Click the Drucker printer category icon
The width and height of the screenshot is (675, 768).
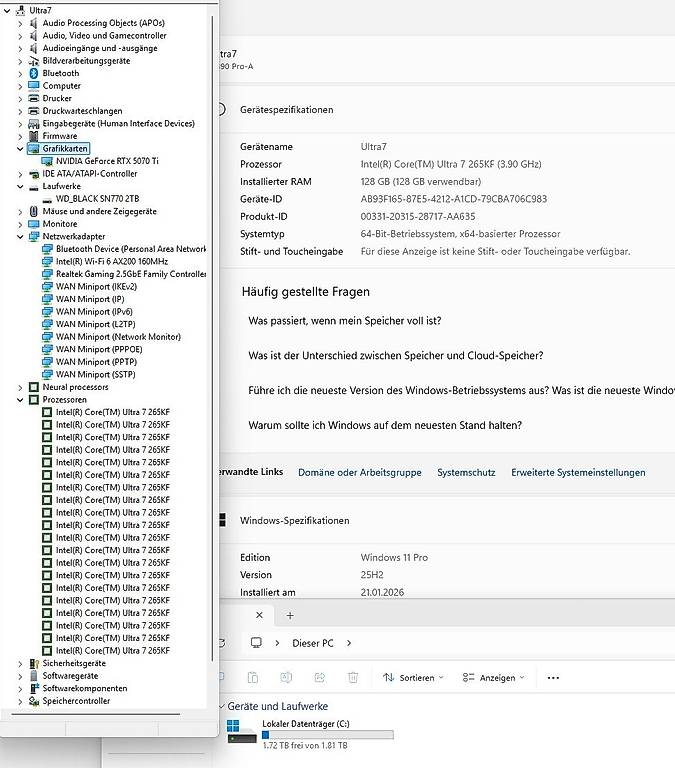click(x=34, y=98)
